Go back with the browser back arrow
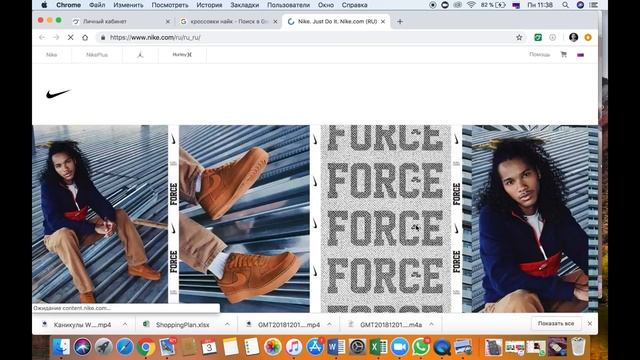640x360 pixels. 42,38
